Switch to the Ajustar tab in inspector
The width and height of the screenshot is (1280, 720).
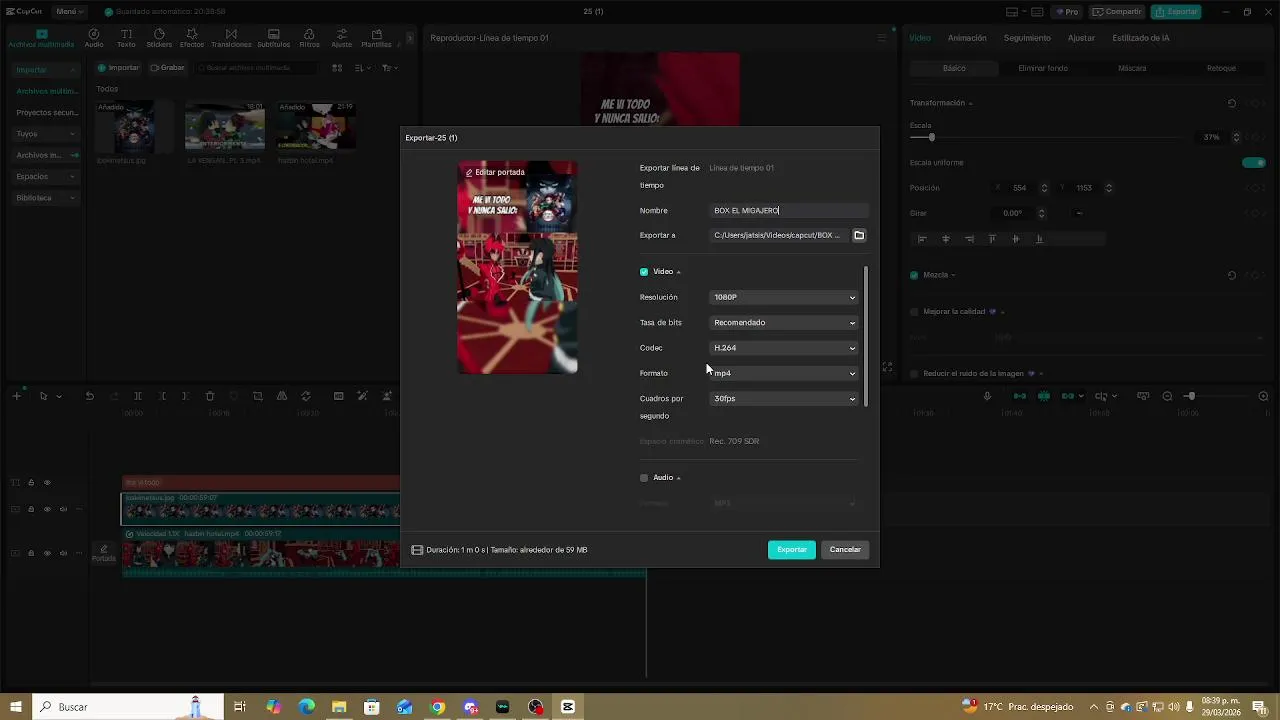click(1081, 38)
